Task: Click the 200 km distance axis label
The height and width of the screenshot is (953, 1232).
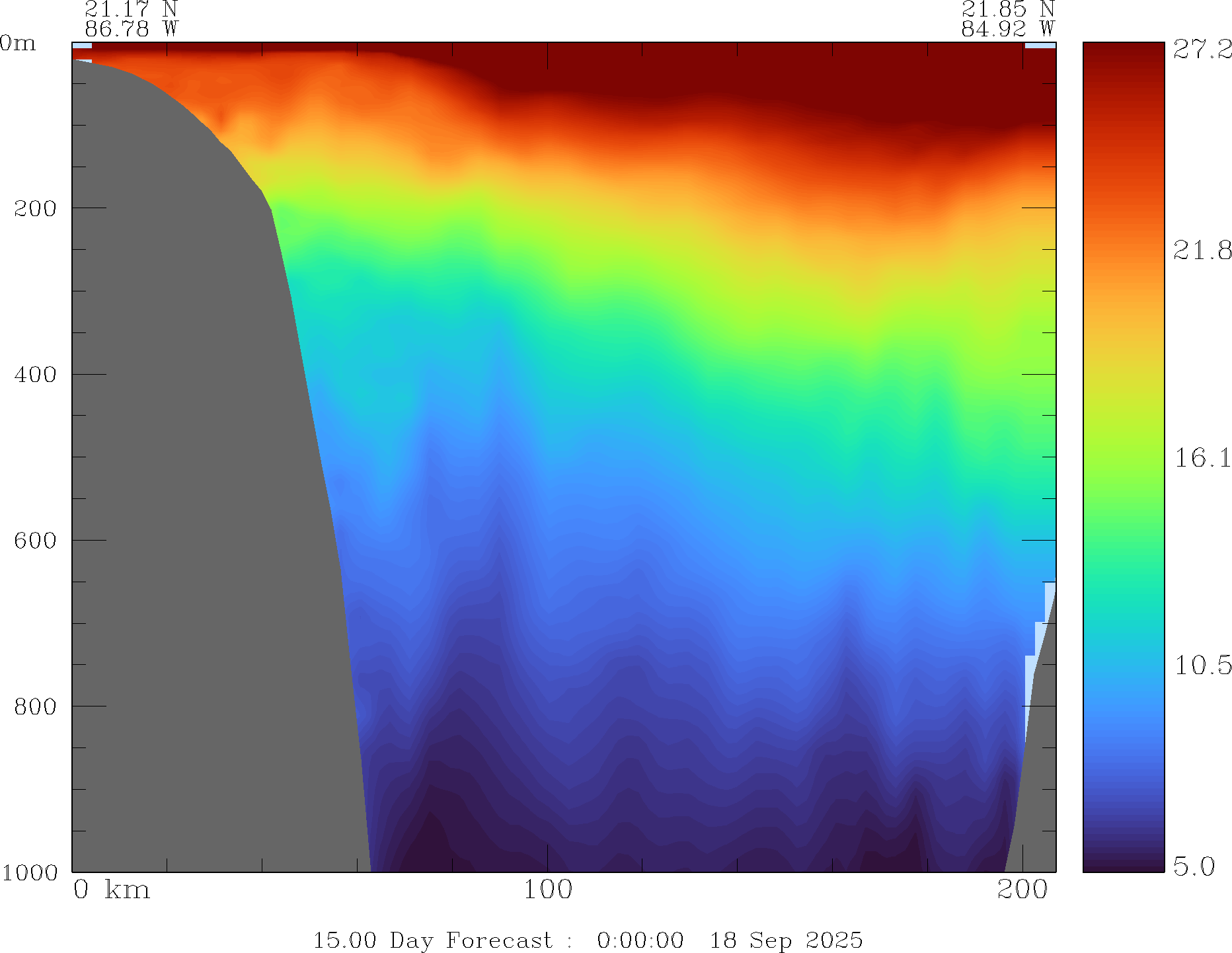Action: point(1022,890)
